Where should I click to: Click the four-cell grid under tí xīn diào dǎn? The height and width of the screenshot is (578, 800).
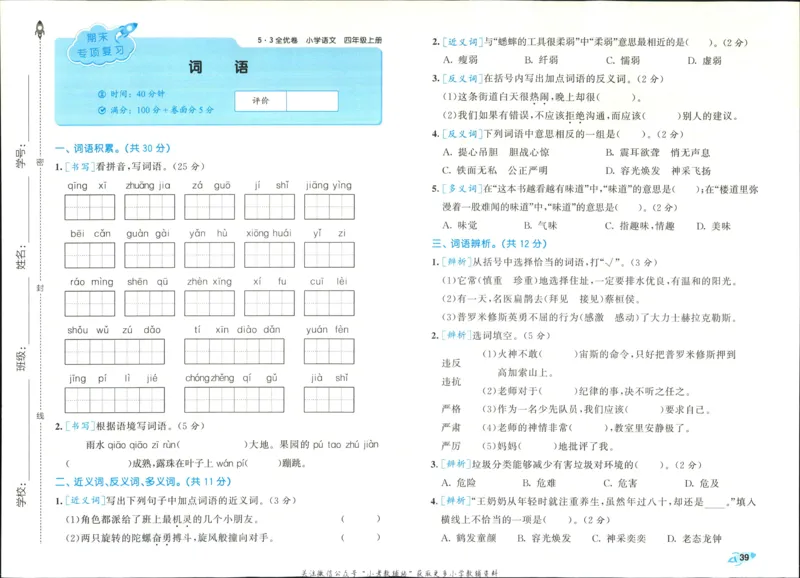click(234, 351)
